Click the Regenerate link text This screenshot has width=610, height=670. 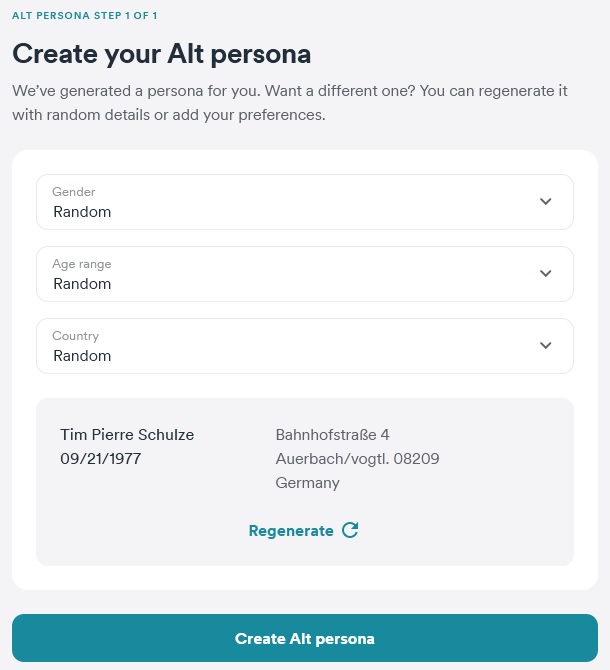point(291,531)
